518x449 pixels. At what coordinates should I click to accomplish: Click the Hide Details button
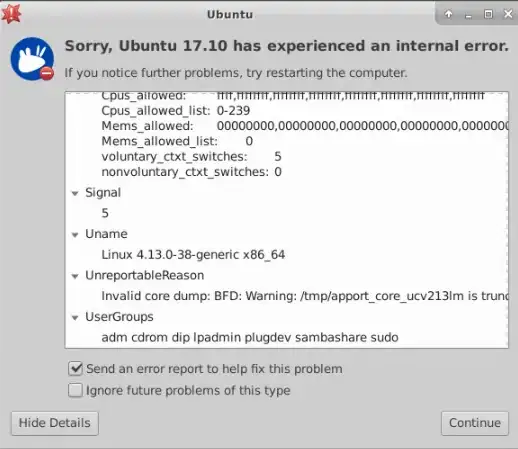coord(55,423)
